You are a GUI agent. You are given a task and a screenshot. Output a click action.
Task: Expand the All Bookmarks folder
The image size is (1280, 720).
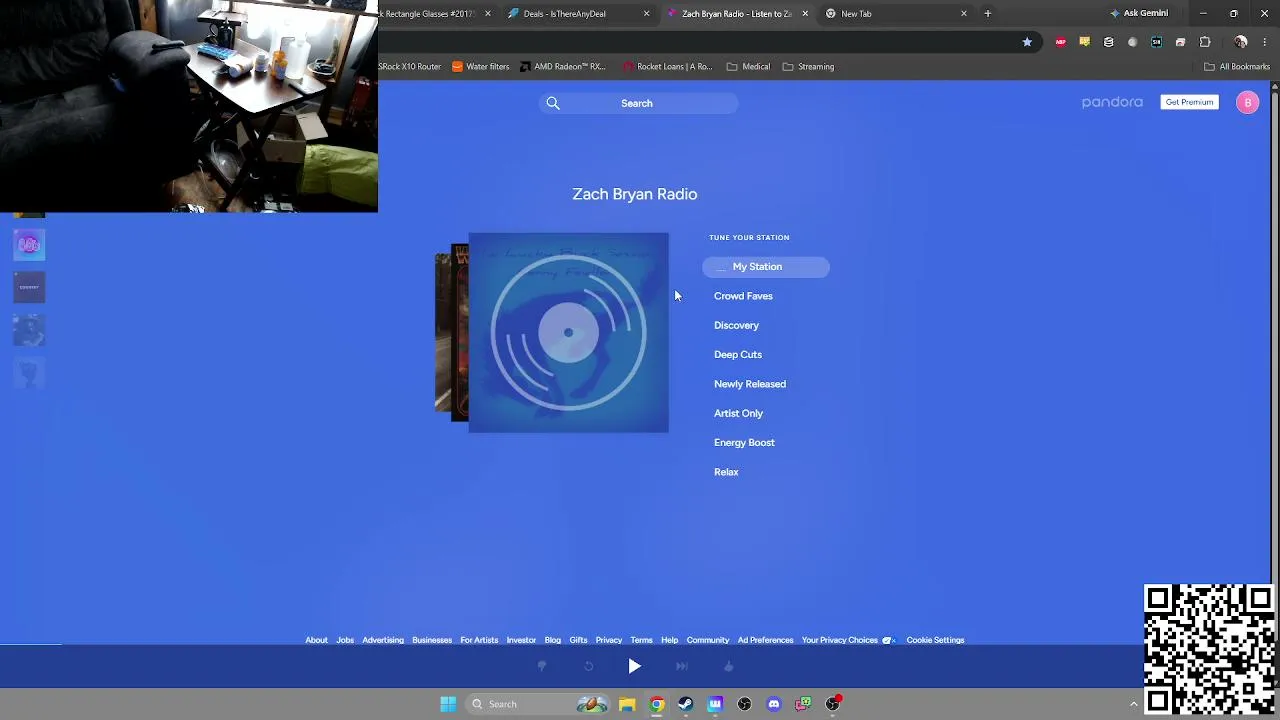(x=1237, y=67)
